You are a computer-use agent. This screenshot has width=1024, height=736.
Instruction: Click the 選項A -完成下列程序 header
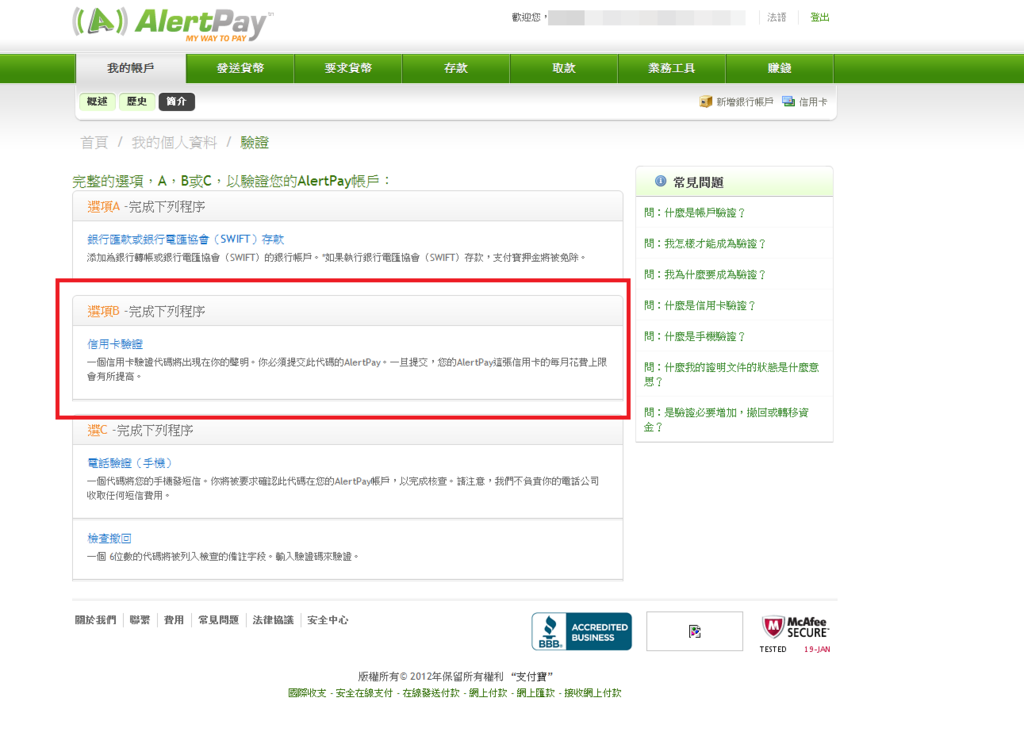[x=146, y=207]
